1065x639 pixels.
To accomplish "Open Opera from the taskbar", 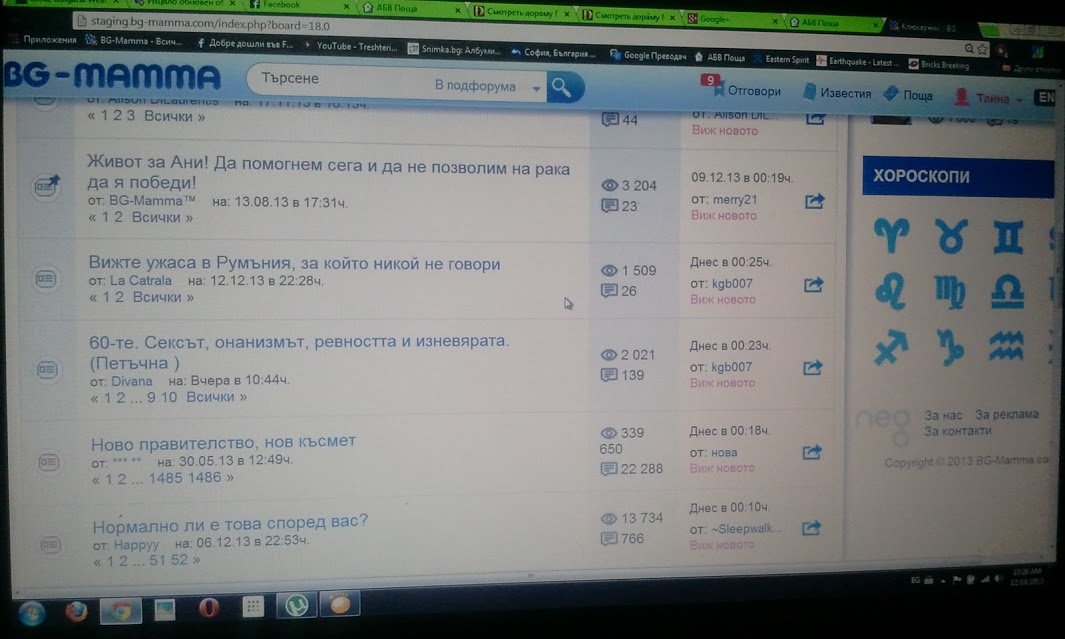I will tap(209, 608).
